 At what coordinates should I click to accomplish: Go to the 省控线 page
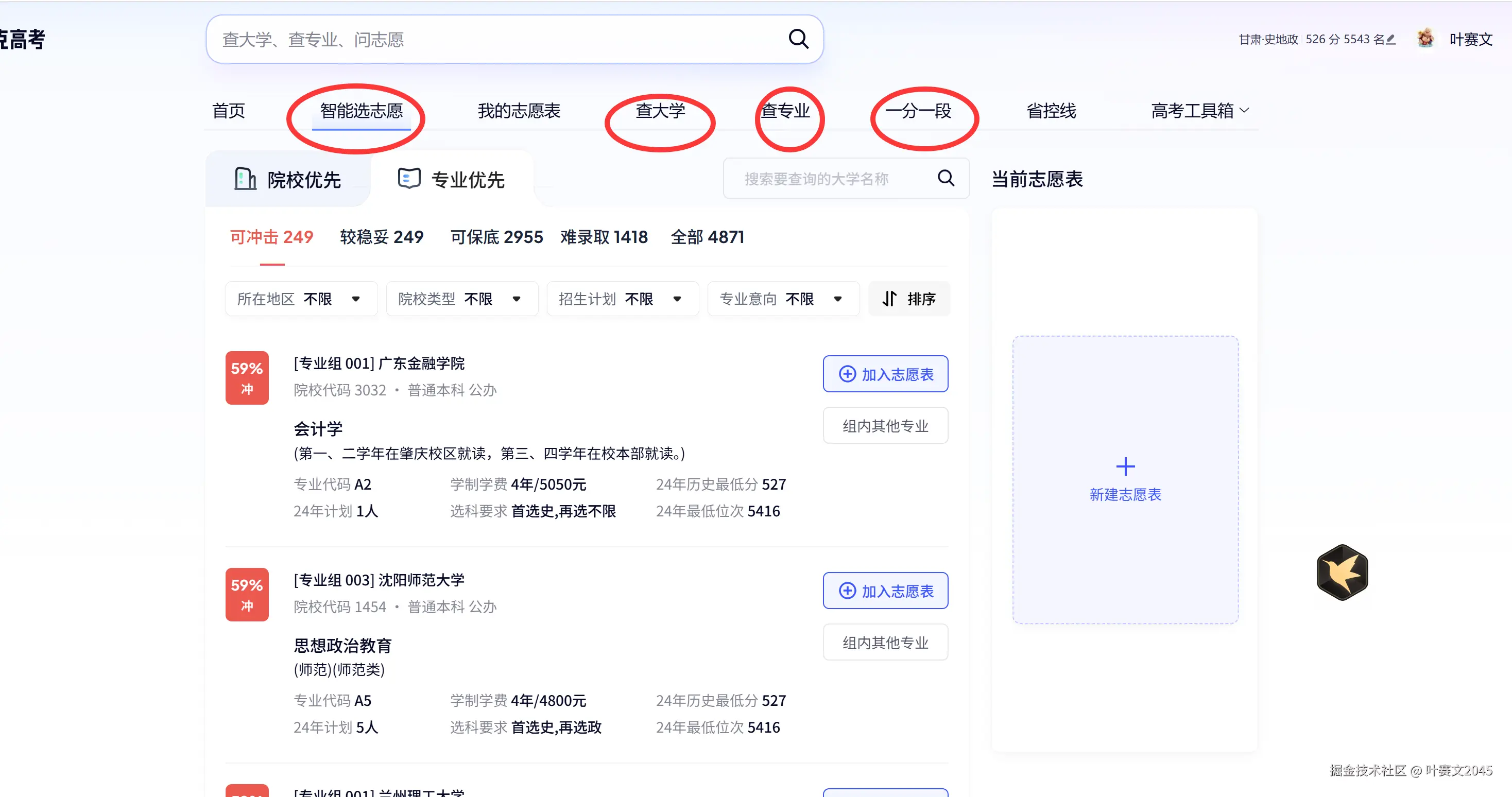(1051, 110)
